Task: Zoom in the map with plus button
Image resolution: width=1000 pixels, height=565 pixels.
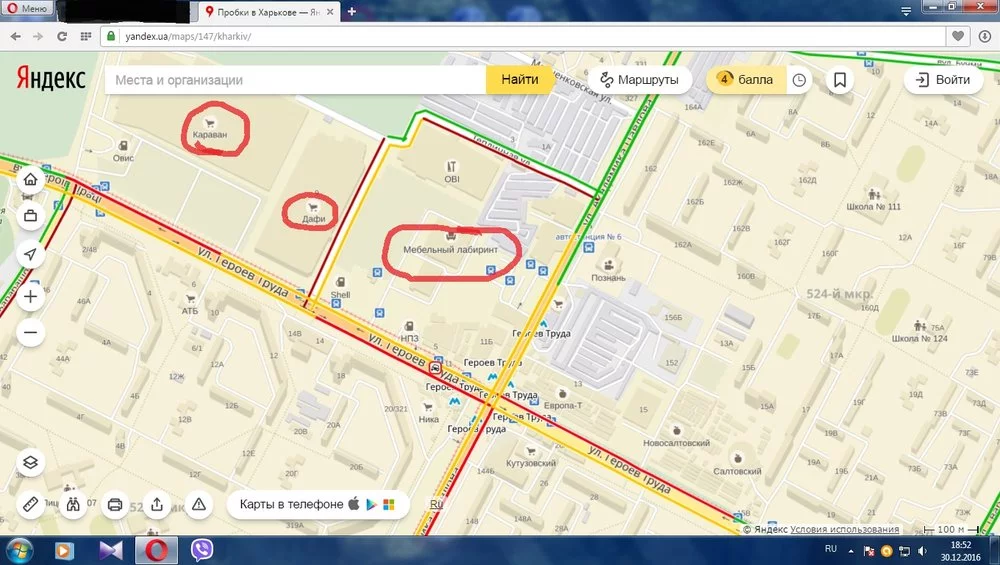Action: coord(30,297)
